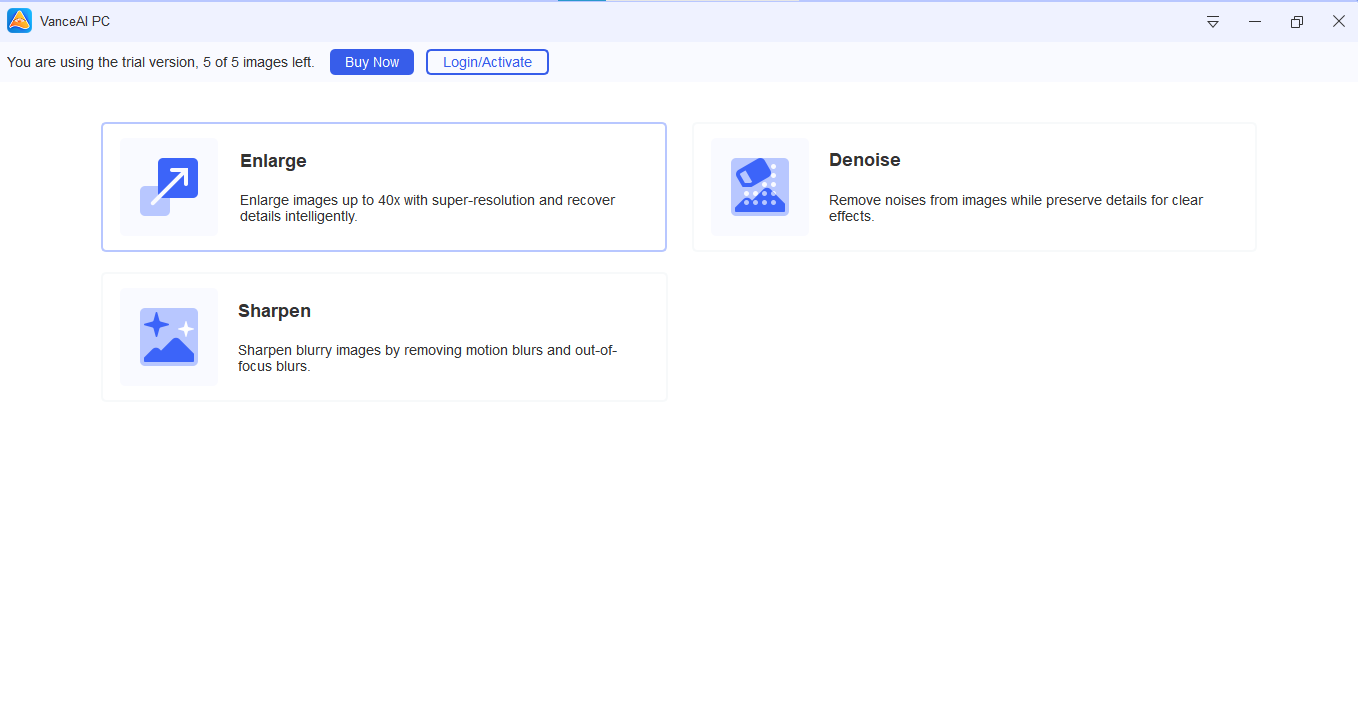Click the VanceAI PC logo icon

coord(20,21)
